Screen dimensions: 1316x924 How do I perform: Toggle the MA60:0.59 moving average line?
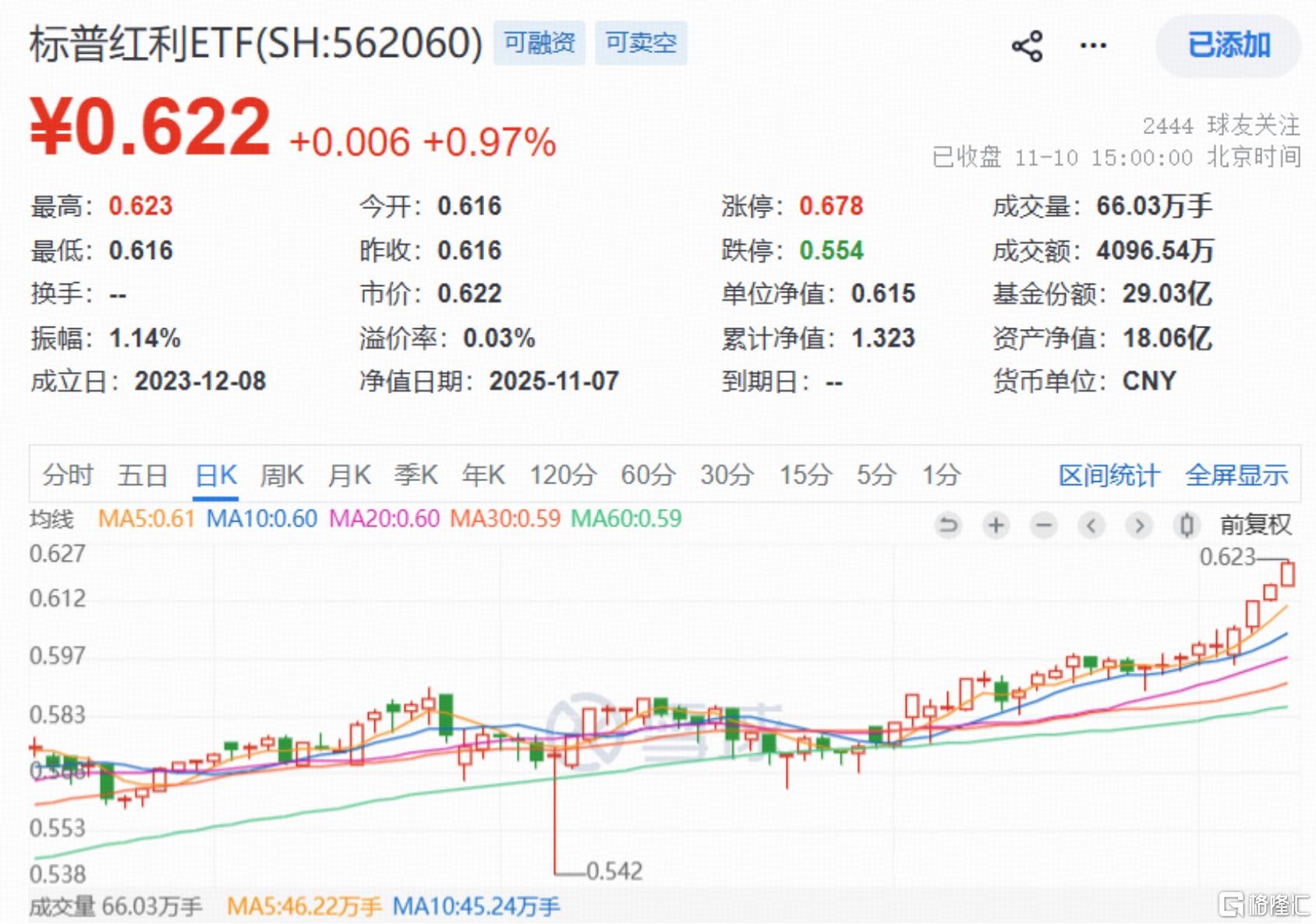(626, 519)
